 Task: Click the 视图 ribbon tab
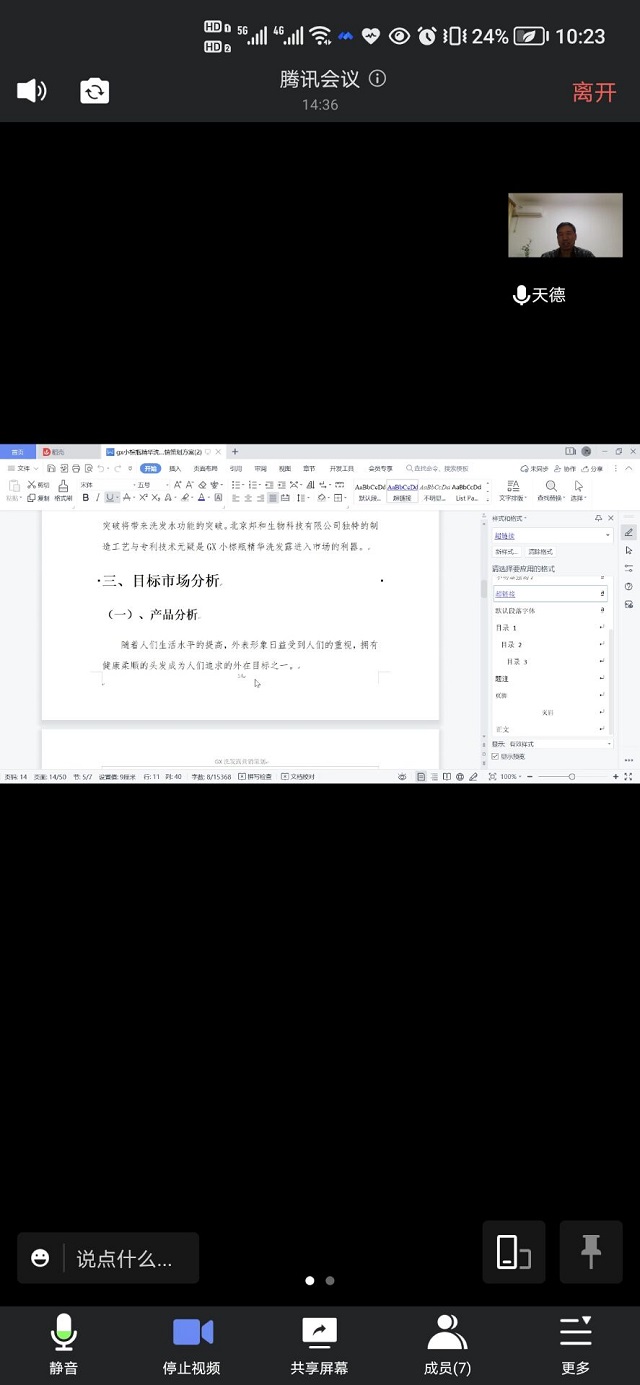pyautogui.click(x=285, y=468)
